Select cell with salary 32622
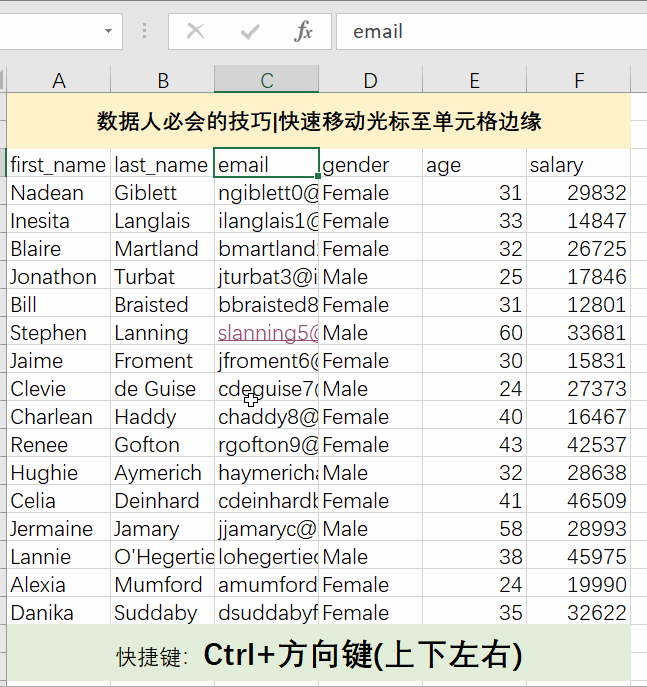 tap(579, 612)
